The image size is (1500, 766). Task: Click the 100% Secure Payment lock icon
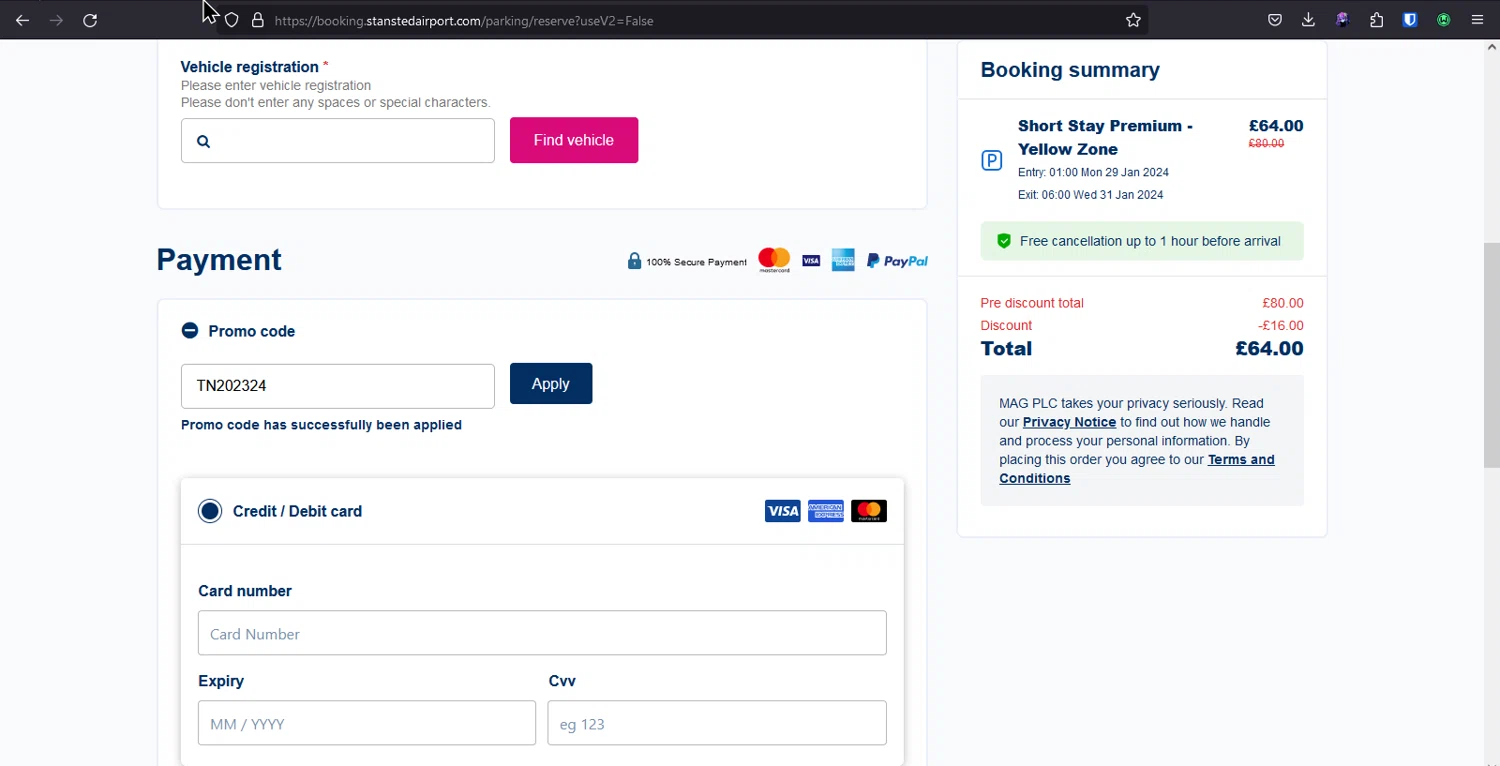point(634,261)
